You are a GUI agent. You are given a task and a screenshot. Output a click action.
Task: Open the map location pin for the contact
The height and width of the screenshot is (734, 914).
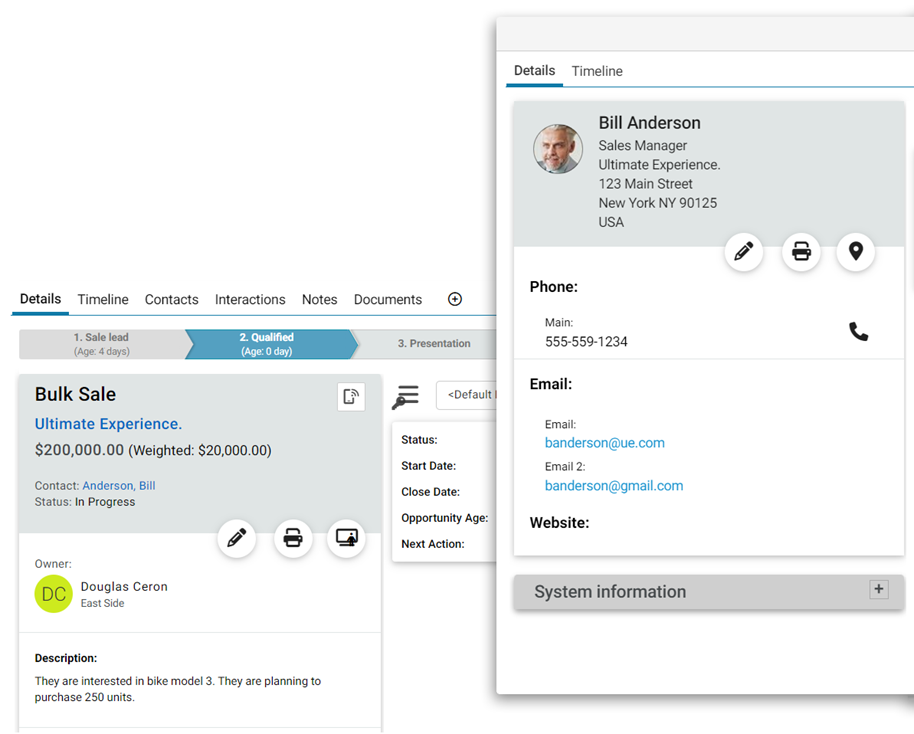click(x=855, y=252)
